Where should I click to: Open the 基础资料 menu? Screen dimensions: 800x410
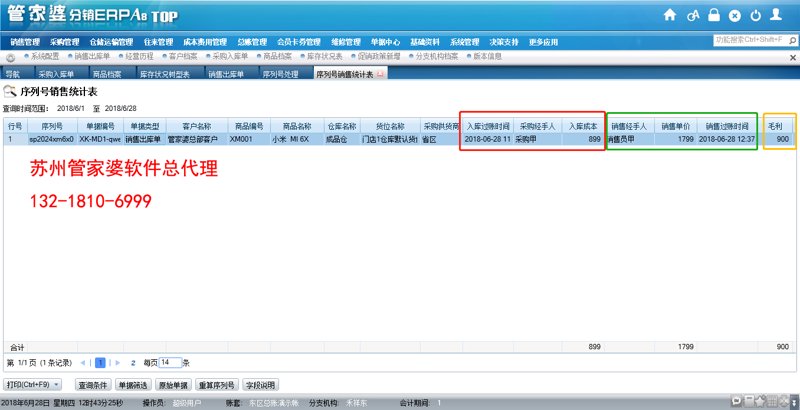(425, 42)
